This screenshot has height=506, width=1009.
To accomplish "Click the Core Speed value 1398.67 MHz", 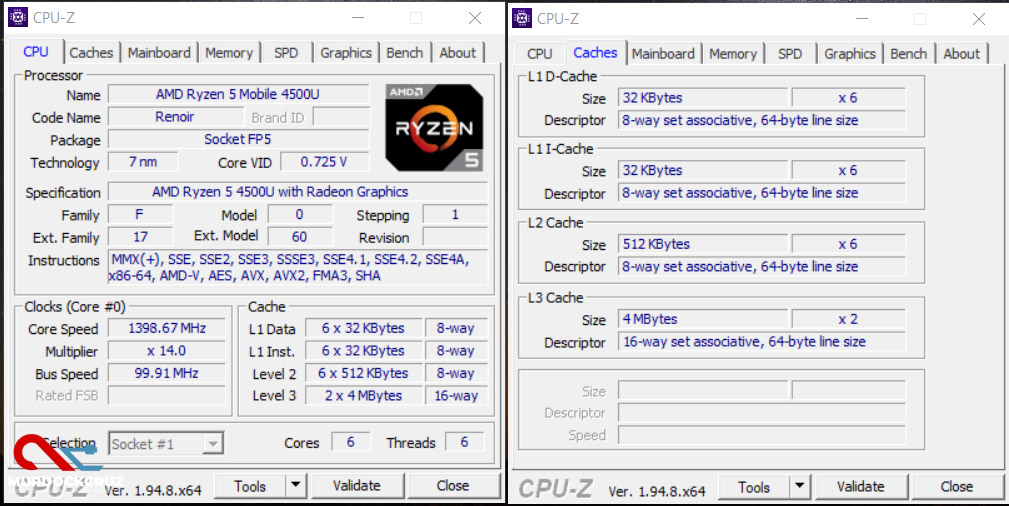I will pyautogui.click(x=167, y=328).
